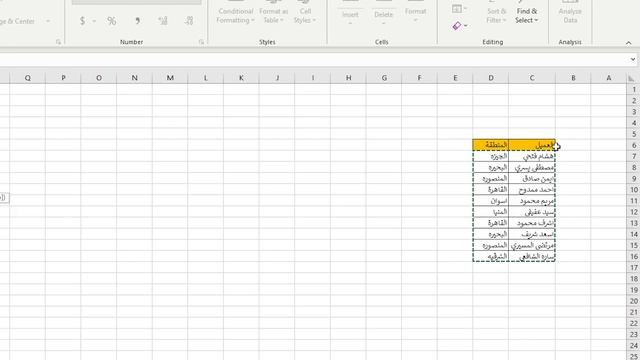Select cell "اسعد شريف"
This screenshot has height=360, width=640.
pyautogui.click(x=532, y=234)
